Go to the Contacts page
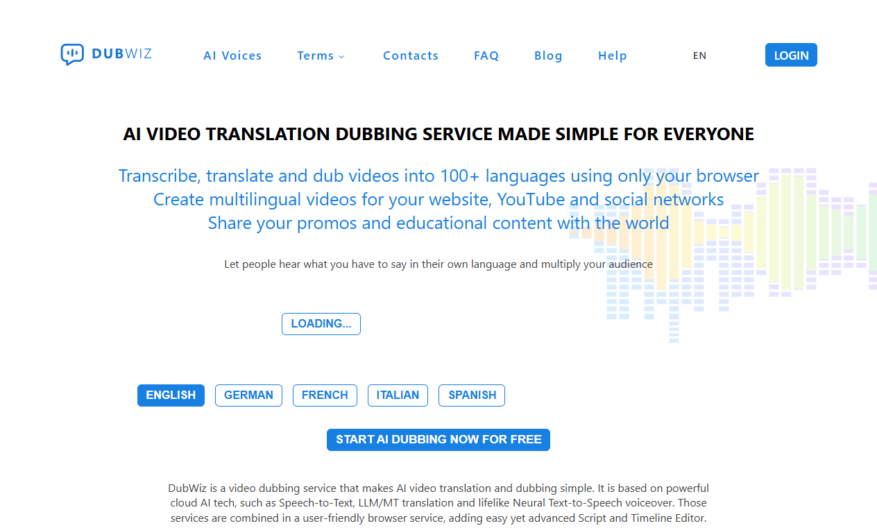This screenshot has height=528, width=877. point(411,55)
